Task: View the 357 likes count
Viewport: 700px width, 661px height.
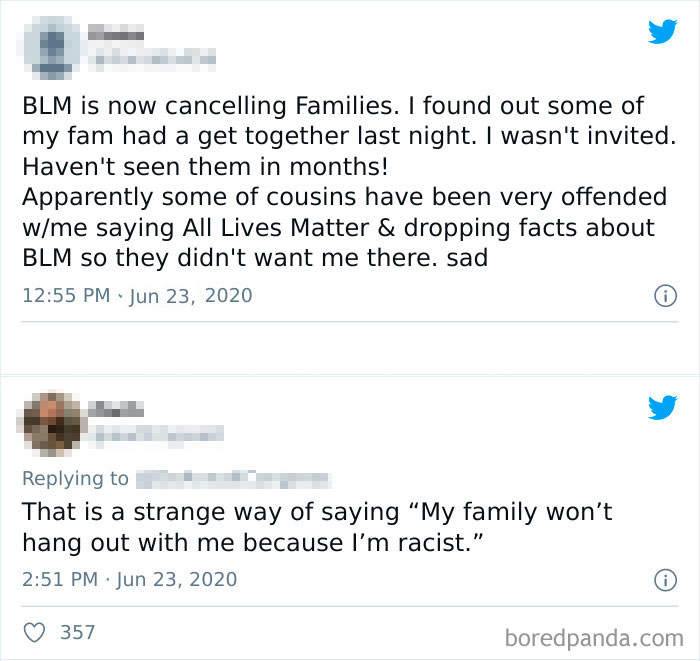Action: click(x=78, y=632)
